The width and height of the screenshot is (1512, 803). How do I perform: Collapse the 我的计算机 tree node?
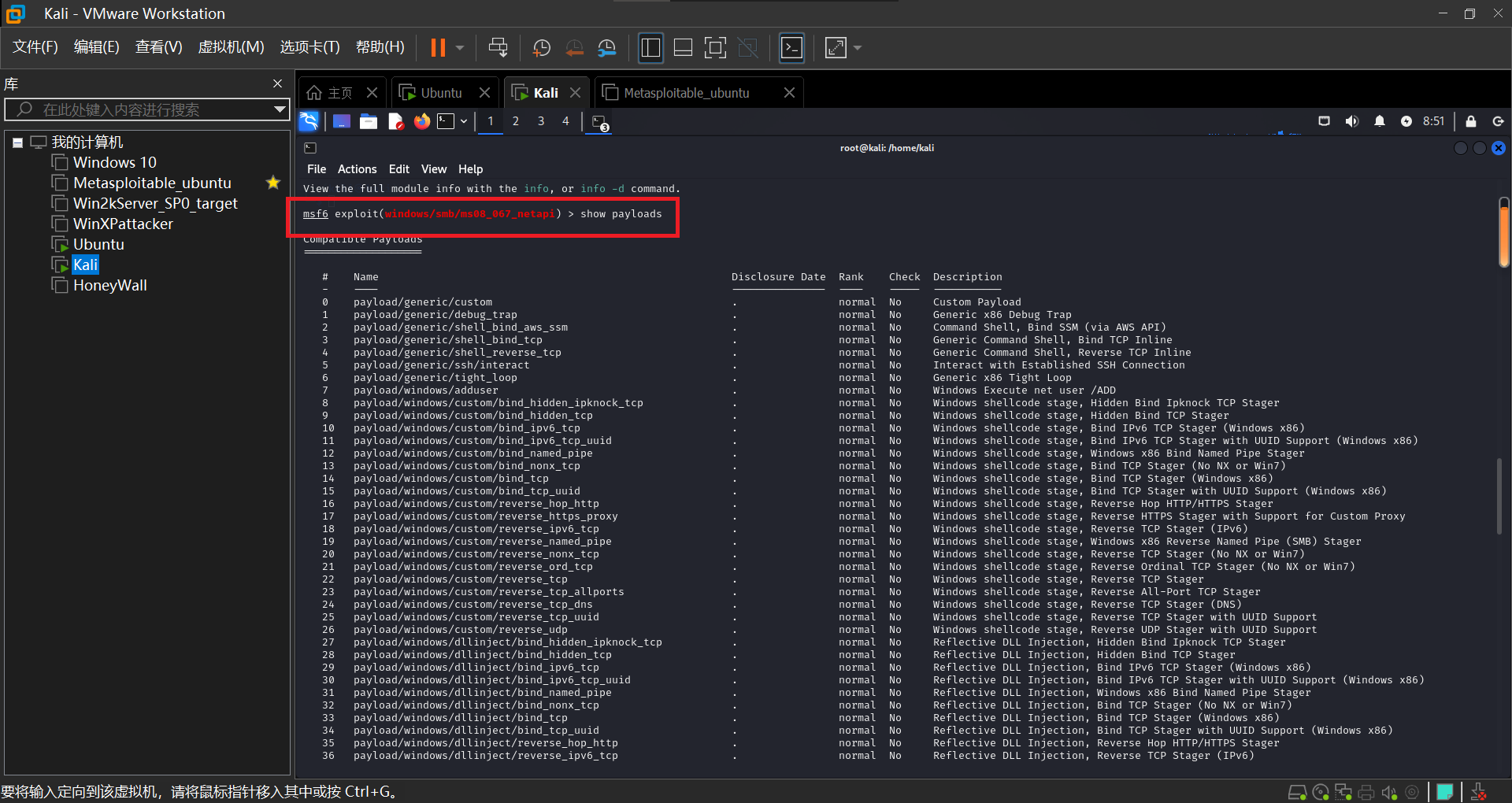(x=17, y=142)
